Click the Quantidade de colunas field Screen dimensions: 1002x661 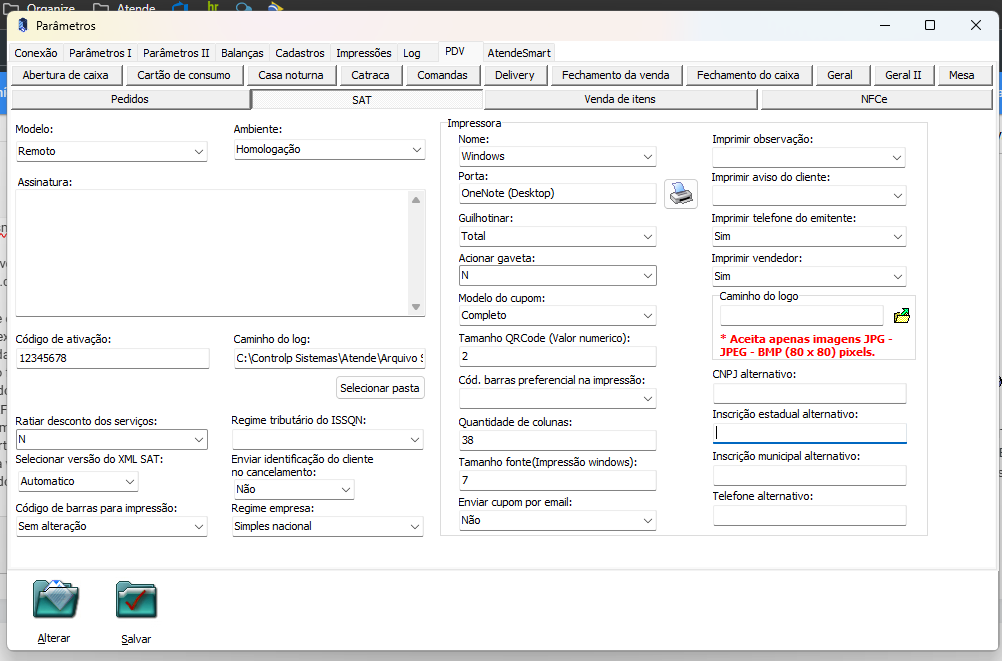pos(557,440)
